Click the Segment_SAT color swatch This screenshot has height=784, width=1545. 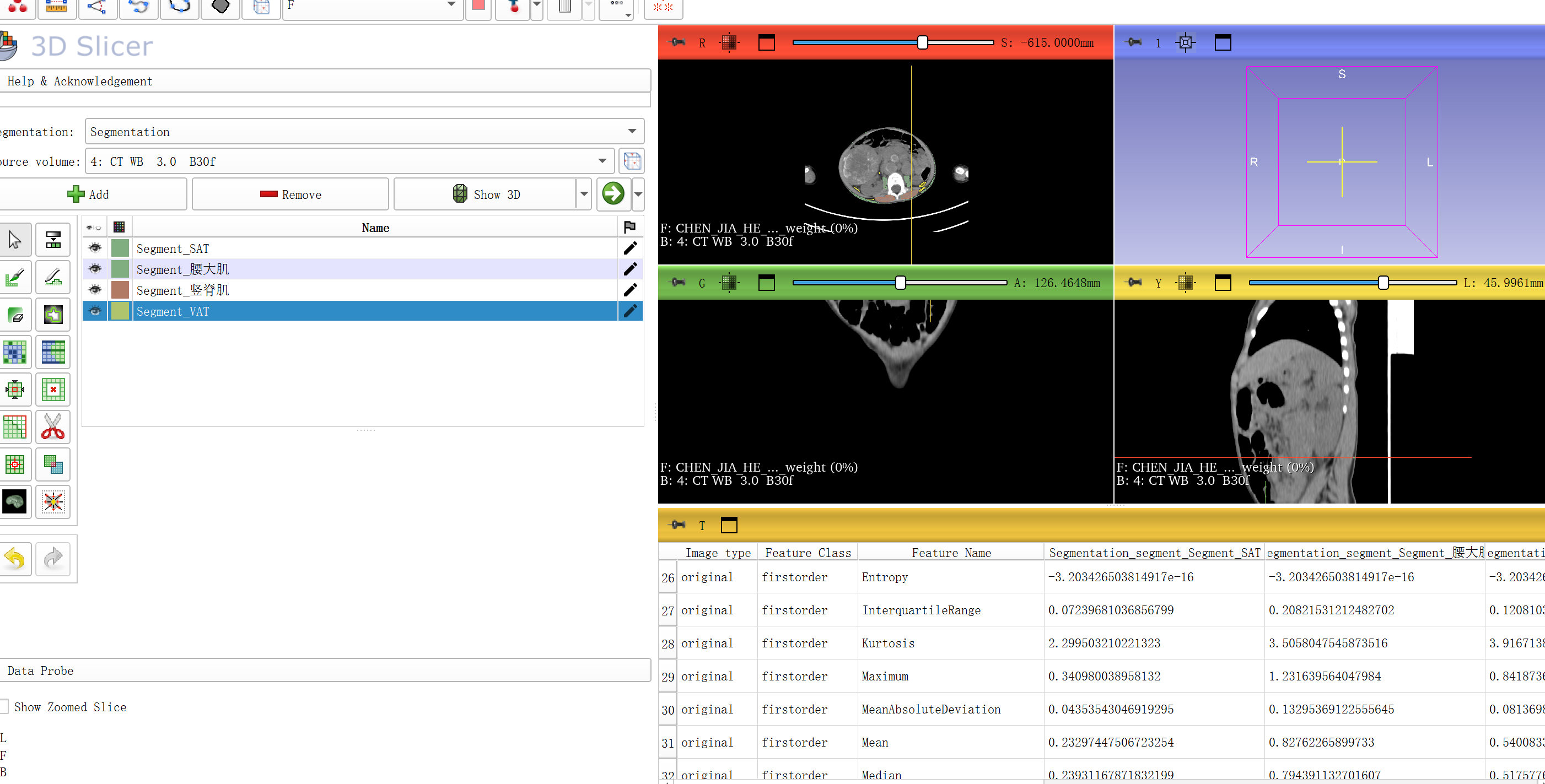click(x=120, y=248)
